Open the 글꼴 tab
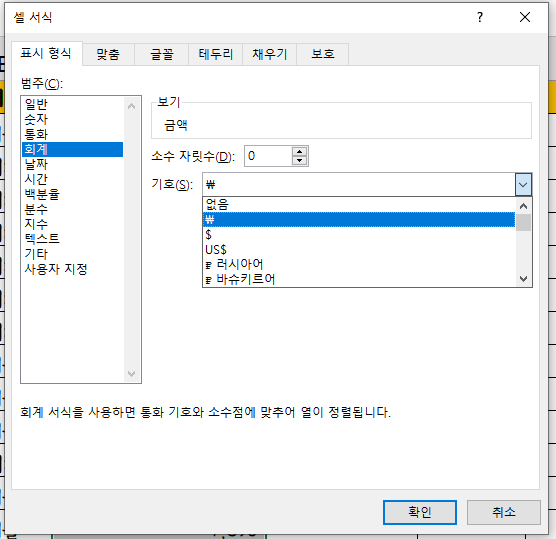The image size is (556, 539). point(162,54)
